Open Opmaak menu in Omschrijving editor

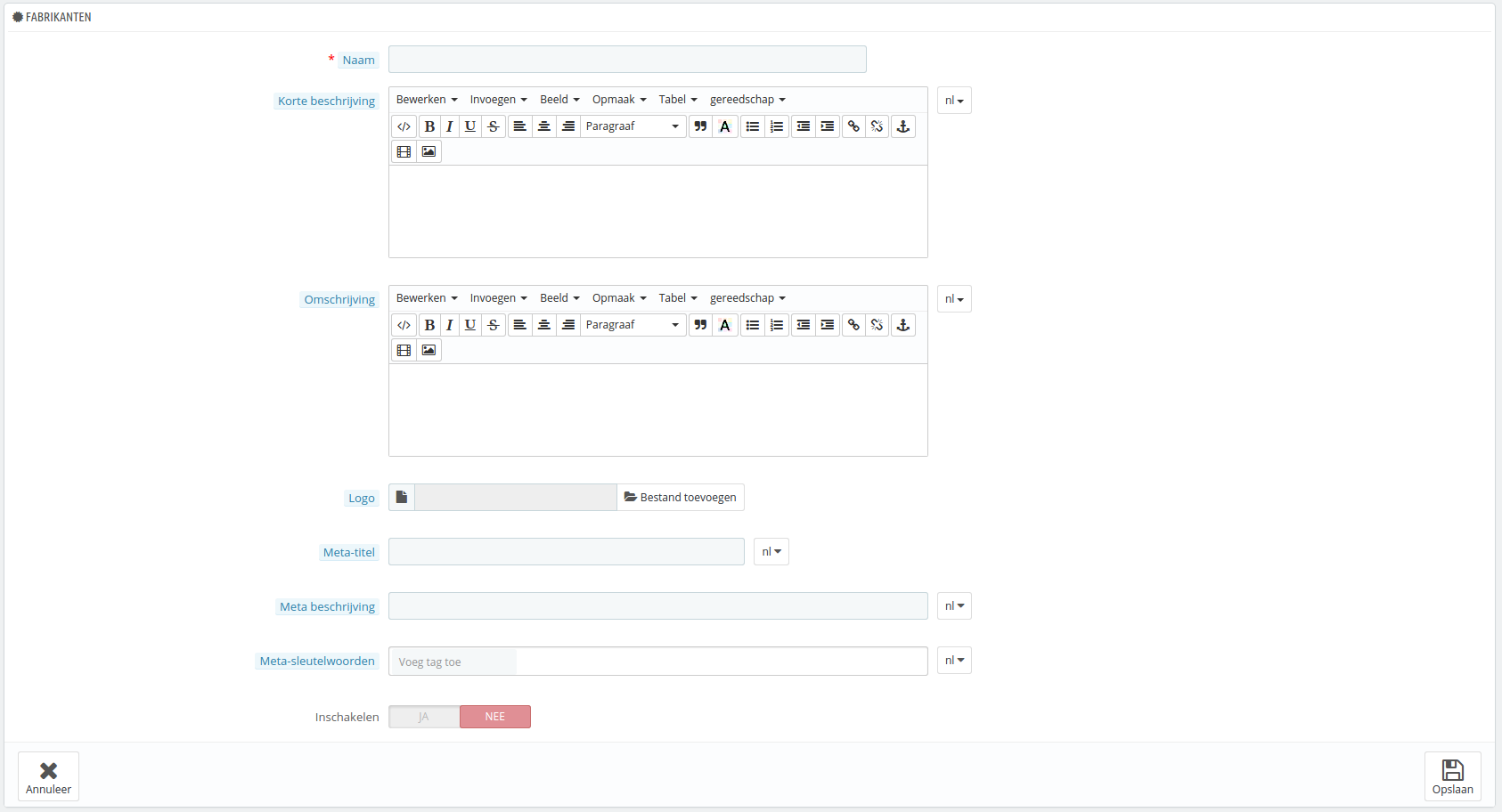[x=619, y=298]
